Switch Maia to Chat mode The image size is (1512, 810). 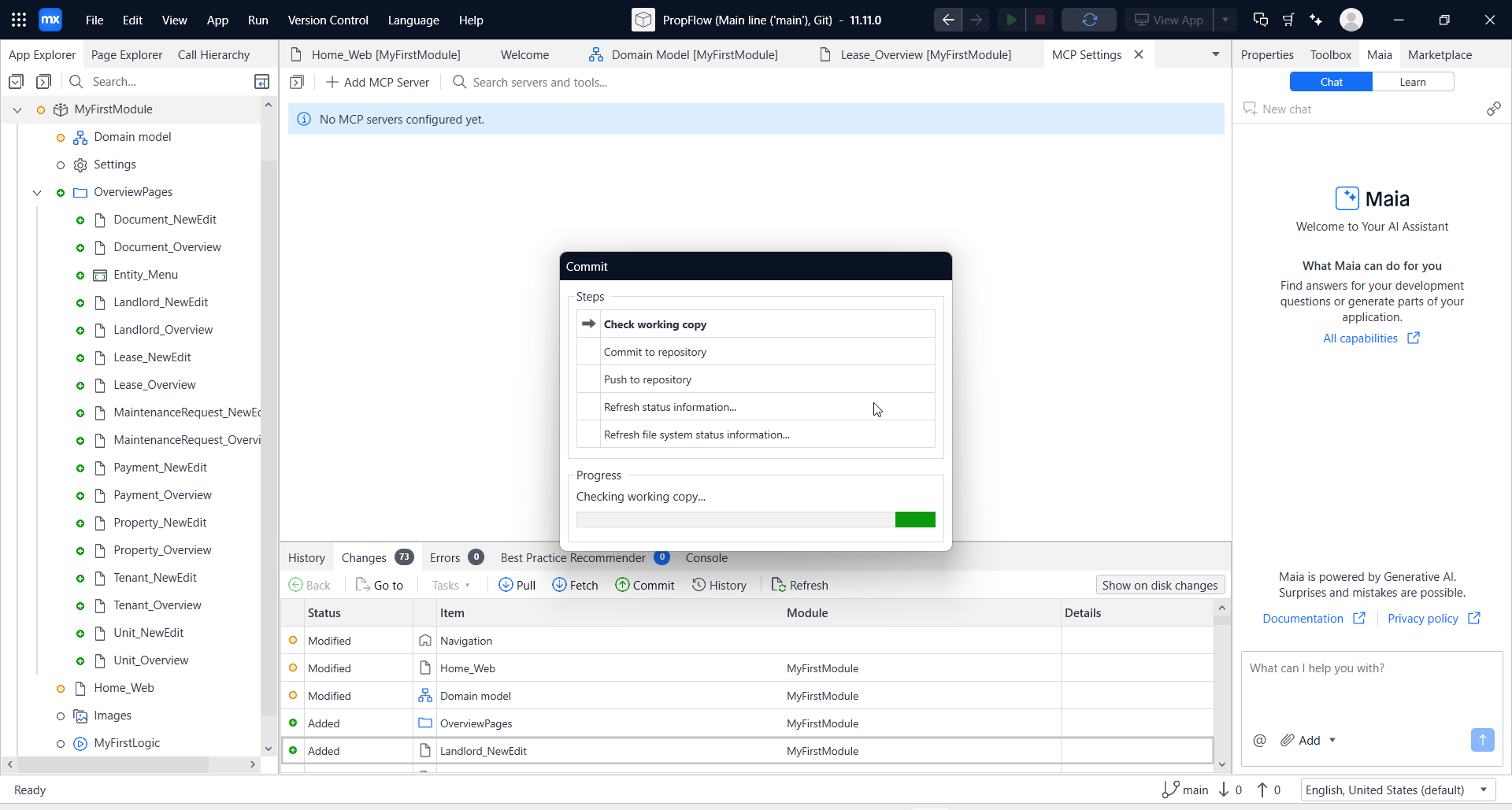pyautogui.click(x=1331, y=82)
